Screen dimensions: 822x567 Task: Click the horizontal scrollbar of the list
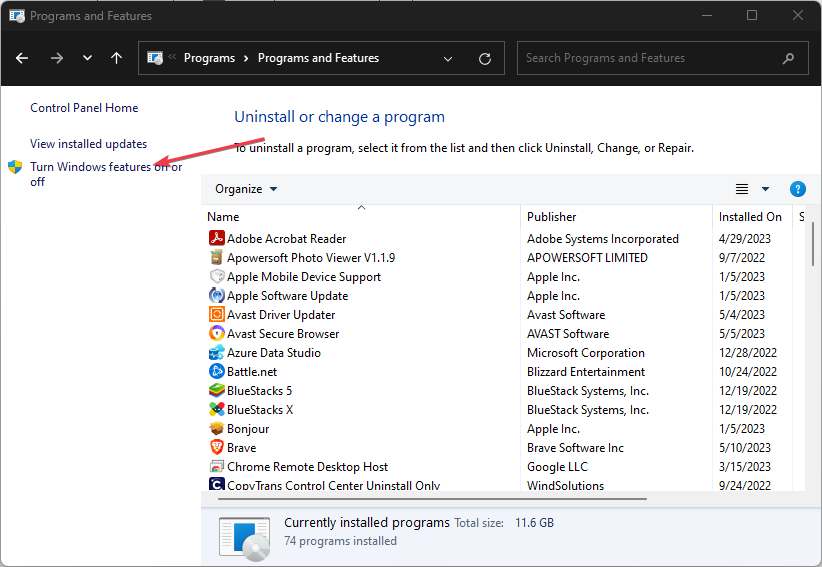pos(432,499)
